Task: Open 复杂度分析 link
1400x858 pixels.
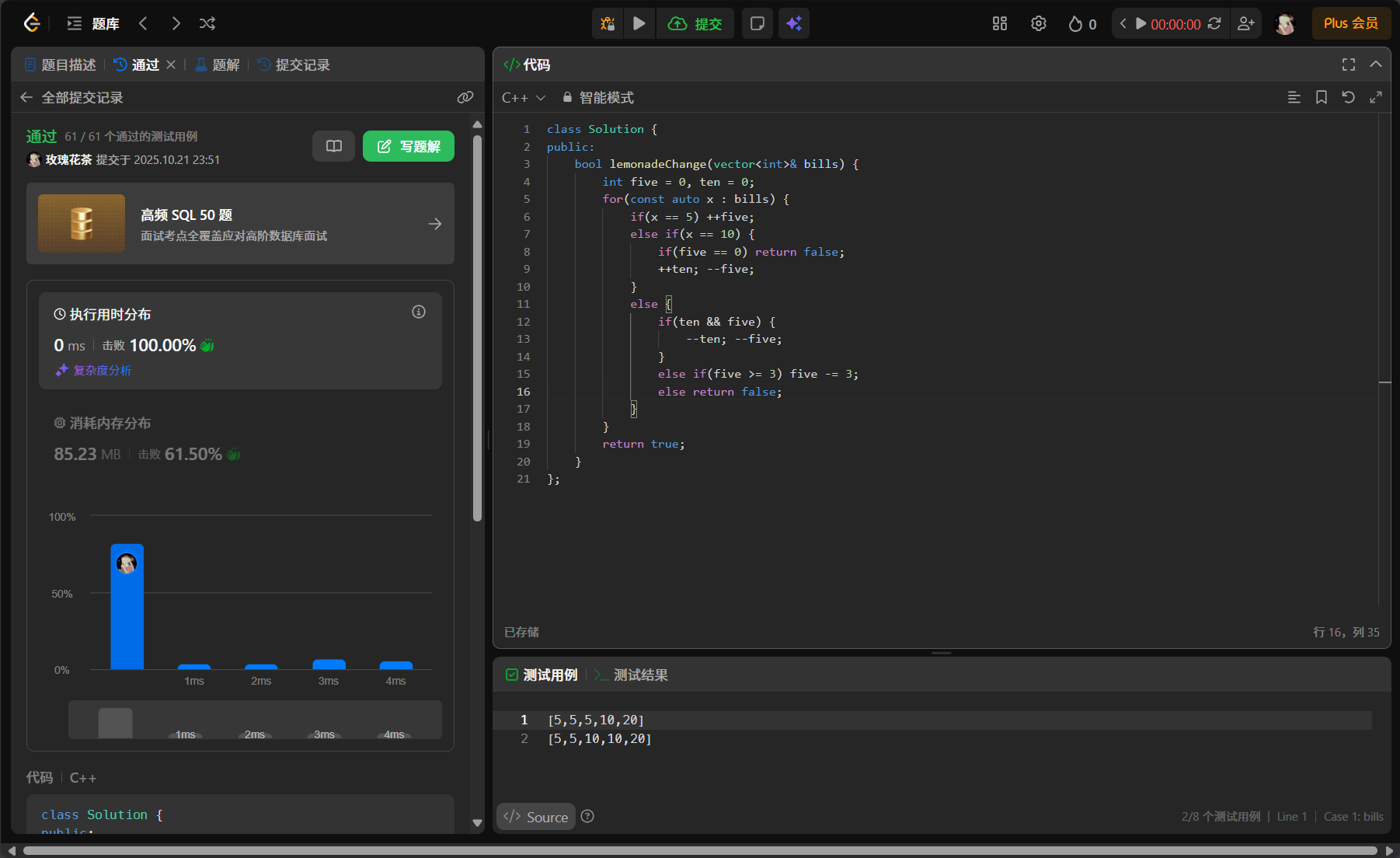Action: [x=94, y=370]
